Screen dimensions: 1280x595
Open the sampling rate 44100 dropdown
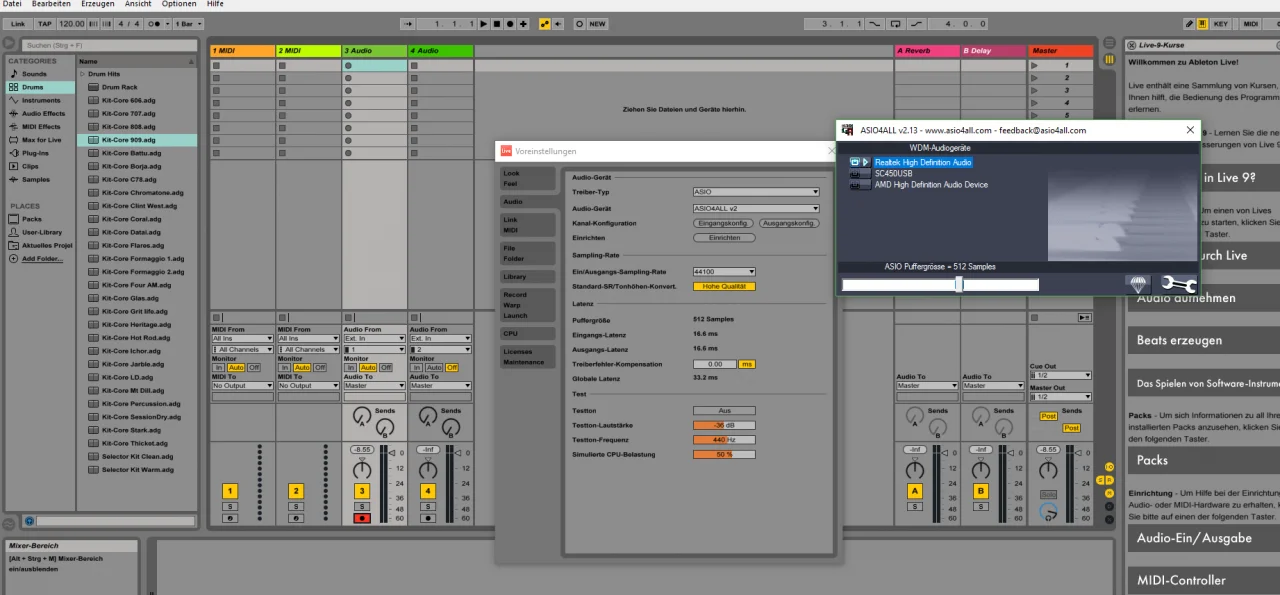tap(724, 271)
